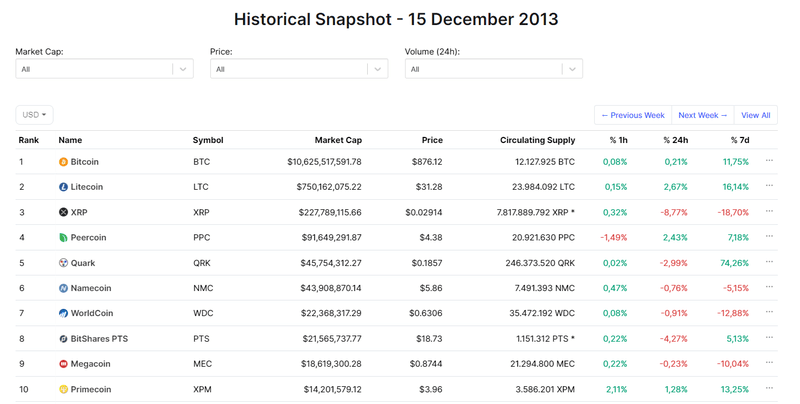Click the Peercoin leaf icon
The height and width of the screenshot is (404, 800).
coord(63,238)
